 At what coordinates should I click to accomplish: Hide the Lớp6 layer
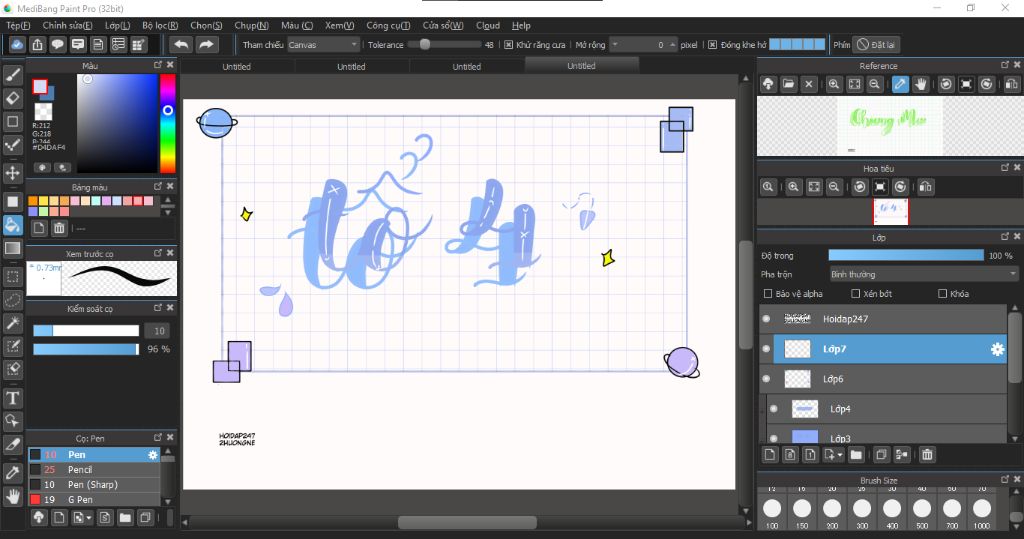(767, 379)
